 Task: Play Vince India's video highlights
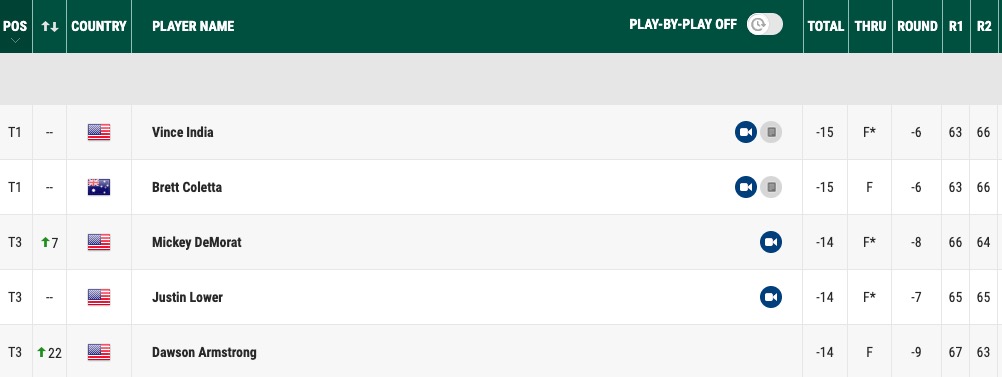click(x=746, y=132)
